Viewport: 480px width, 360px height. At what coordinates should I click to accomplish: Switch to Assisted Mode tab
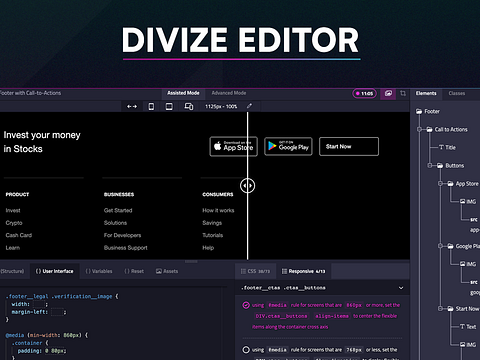point(183,93)
